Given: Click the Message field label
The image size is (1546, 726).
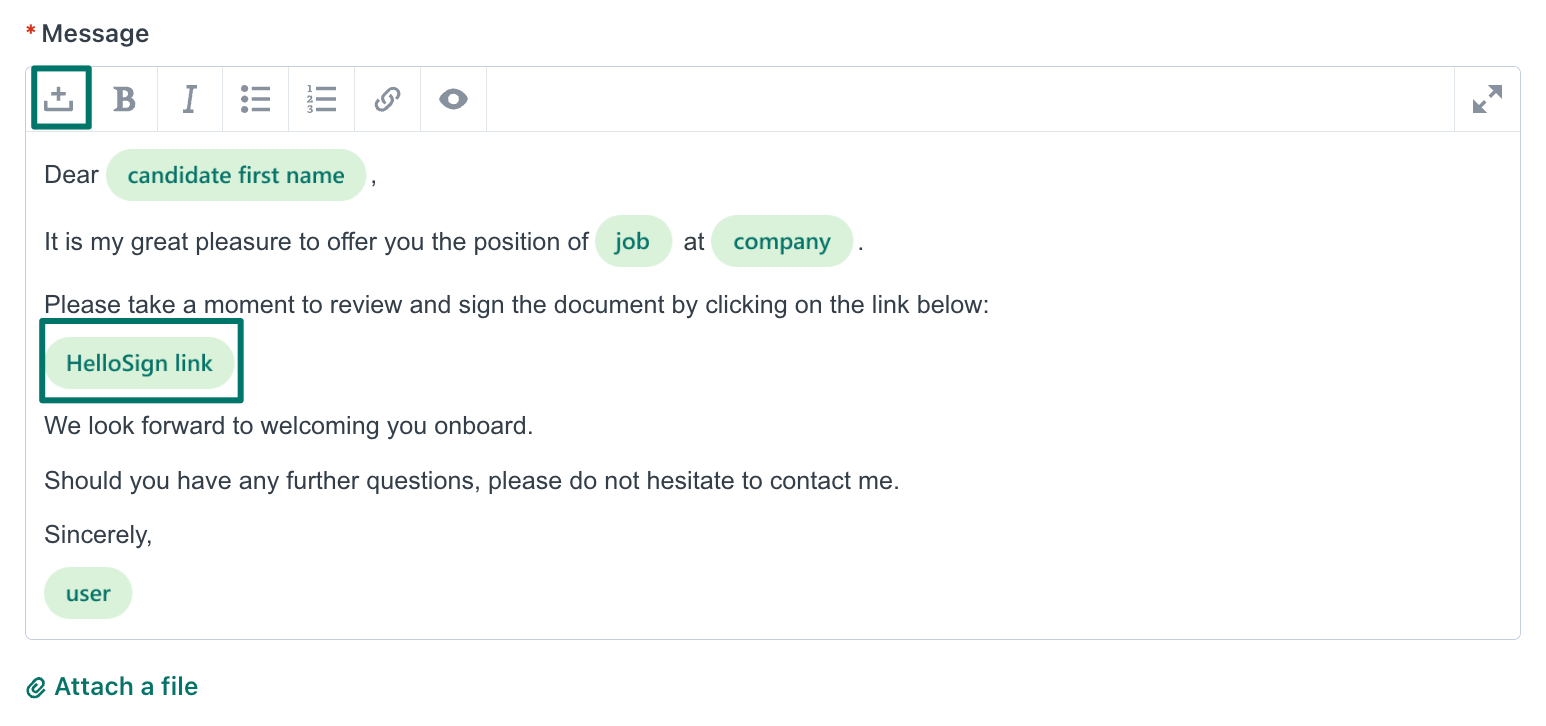Looking at the screenshot, I should point(95,33).
